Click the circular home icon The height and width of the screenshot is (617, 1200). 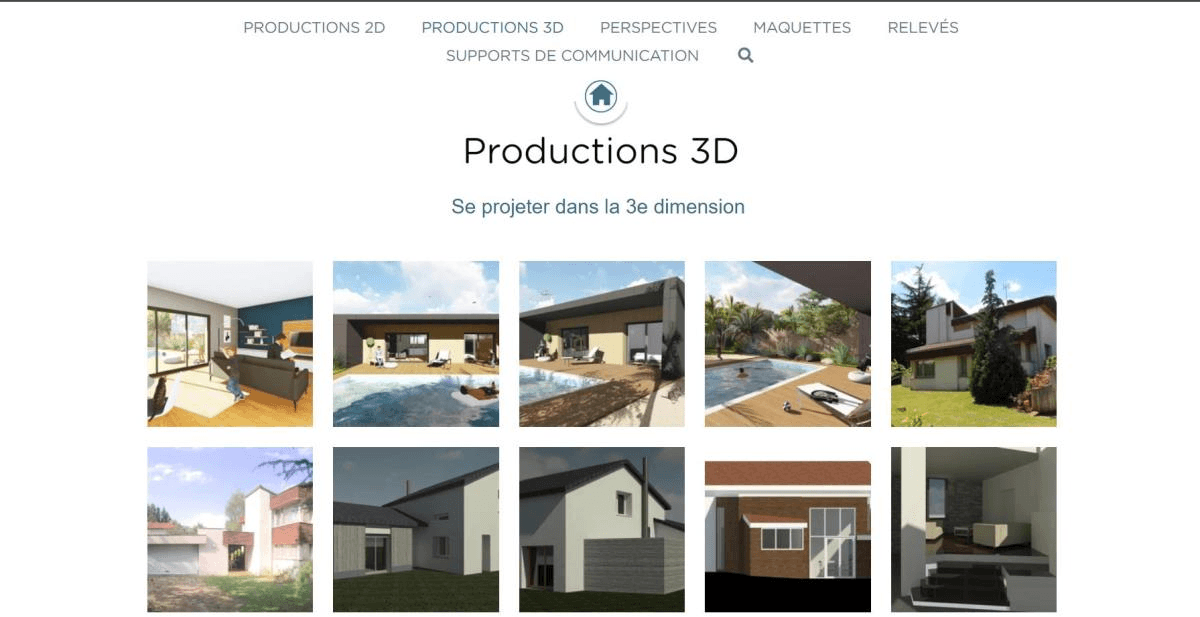600,97
